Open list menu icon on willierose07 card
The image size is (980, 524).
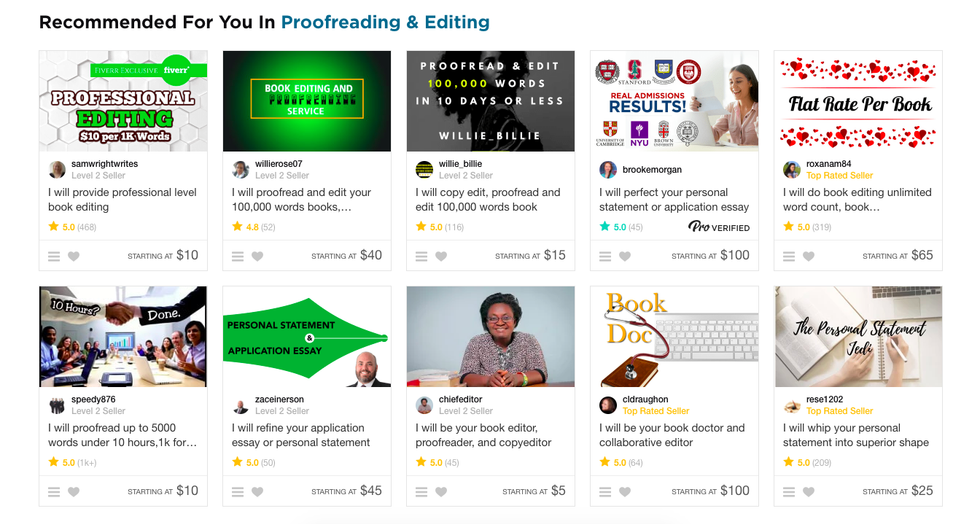click(x=238, y=256)
